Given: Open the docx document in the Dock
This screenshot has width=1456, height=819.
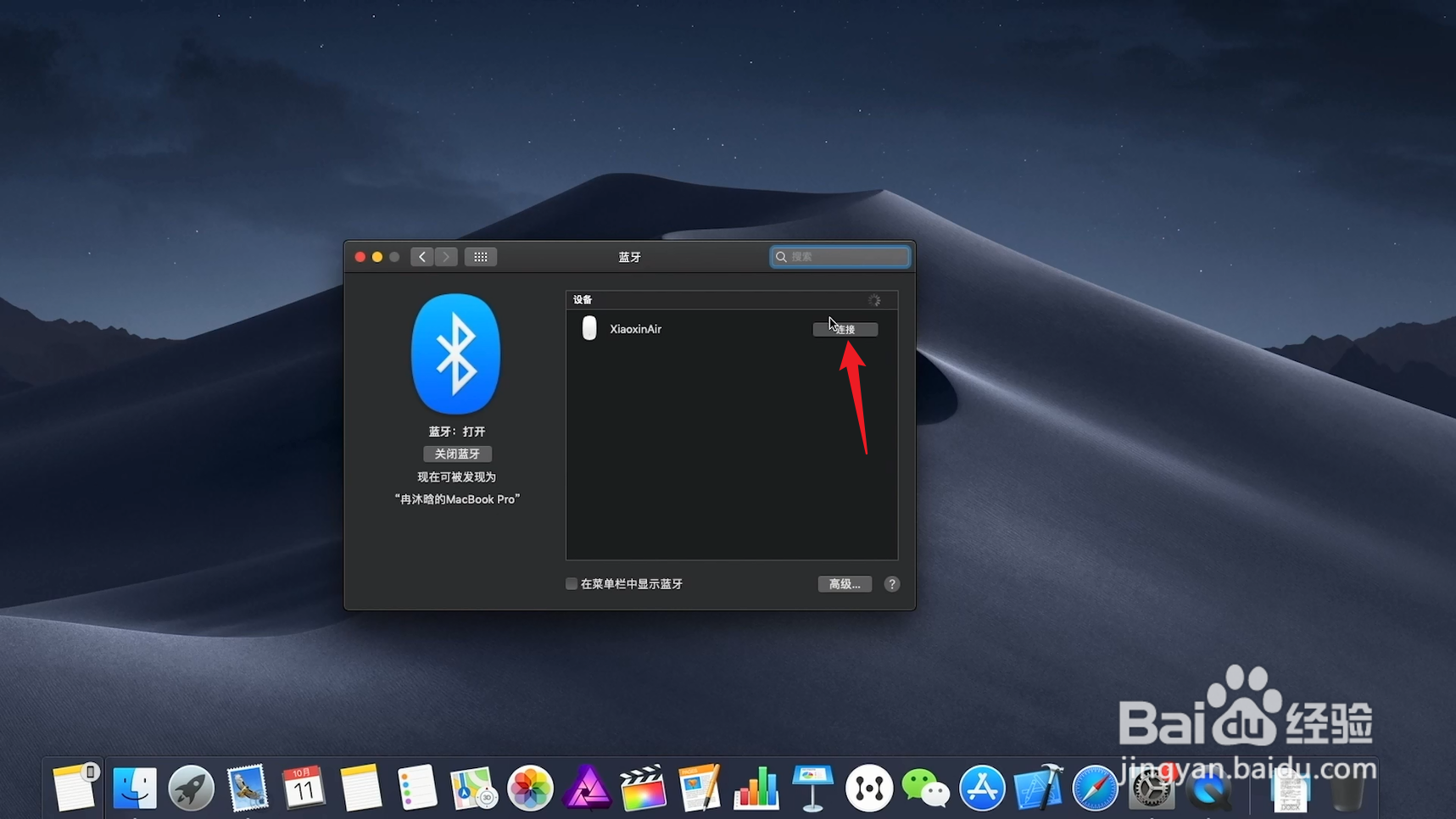Looking at the screenshot, I should 1290,790.
